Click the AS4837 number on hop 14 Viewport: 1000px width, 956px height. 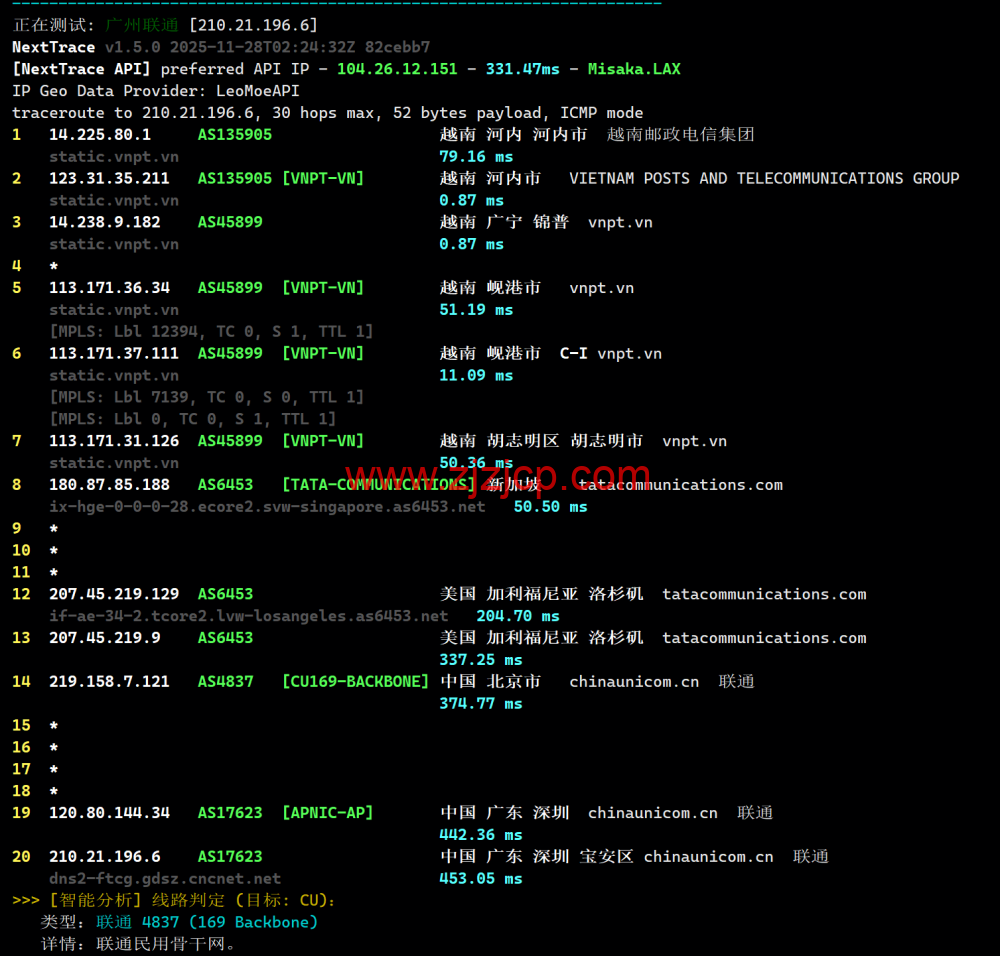[x=225, y=682]
